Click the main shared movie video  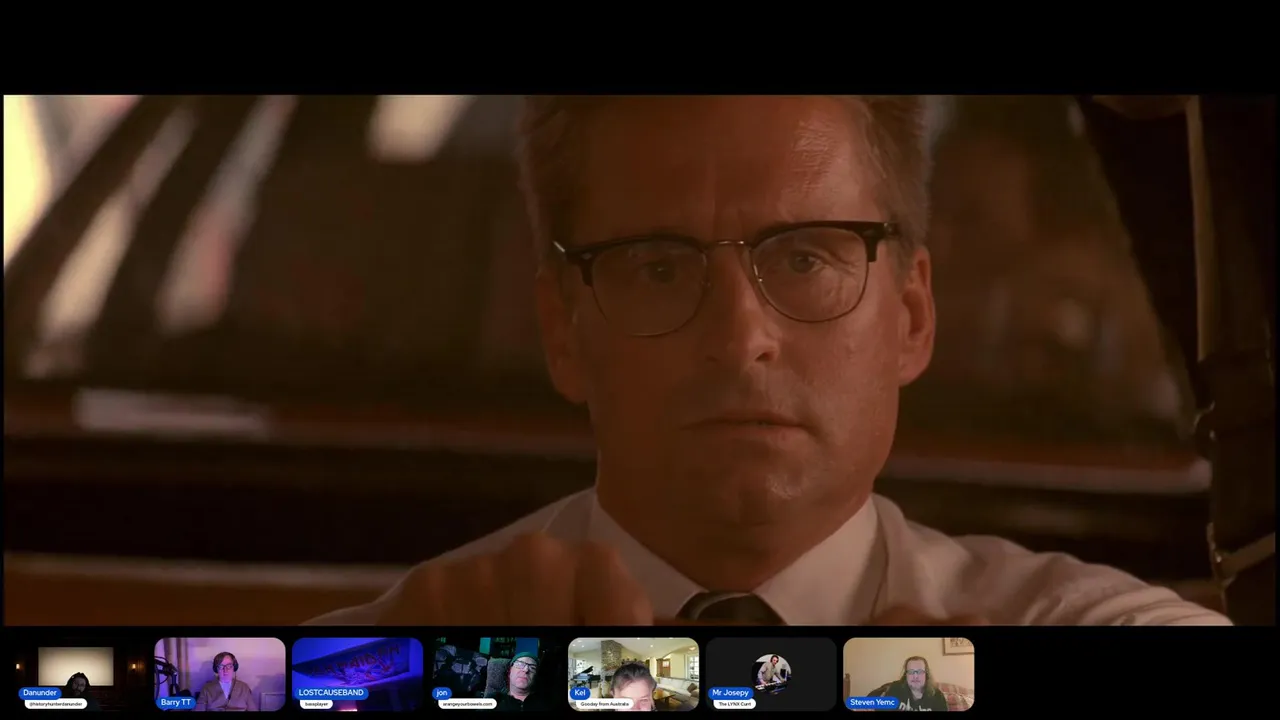(640, 360)
